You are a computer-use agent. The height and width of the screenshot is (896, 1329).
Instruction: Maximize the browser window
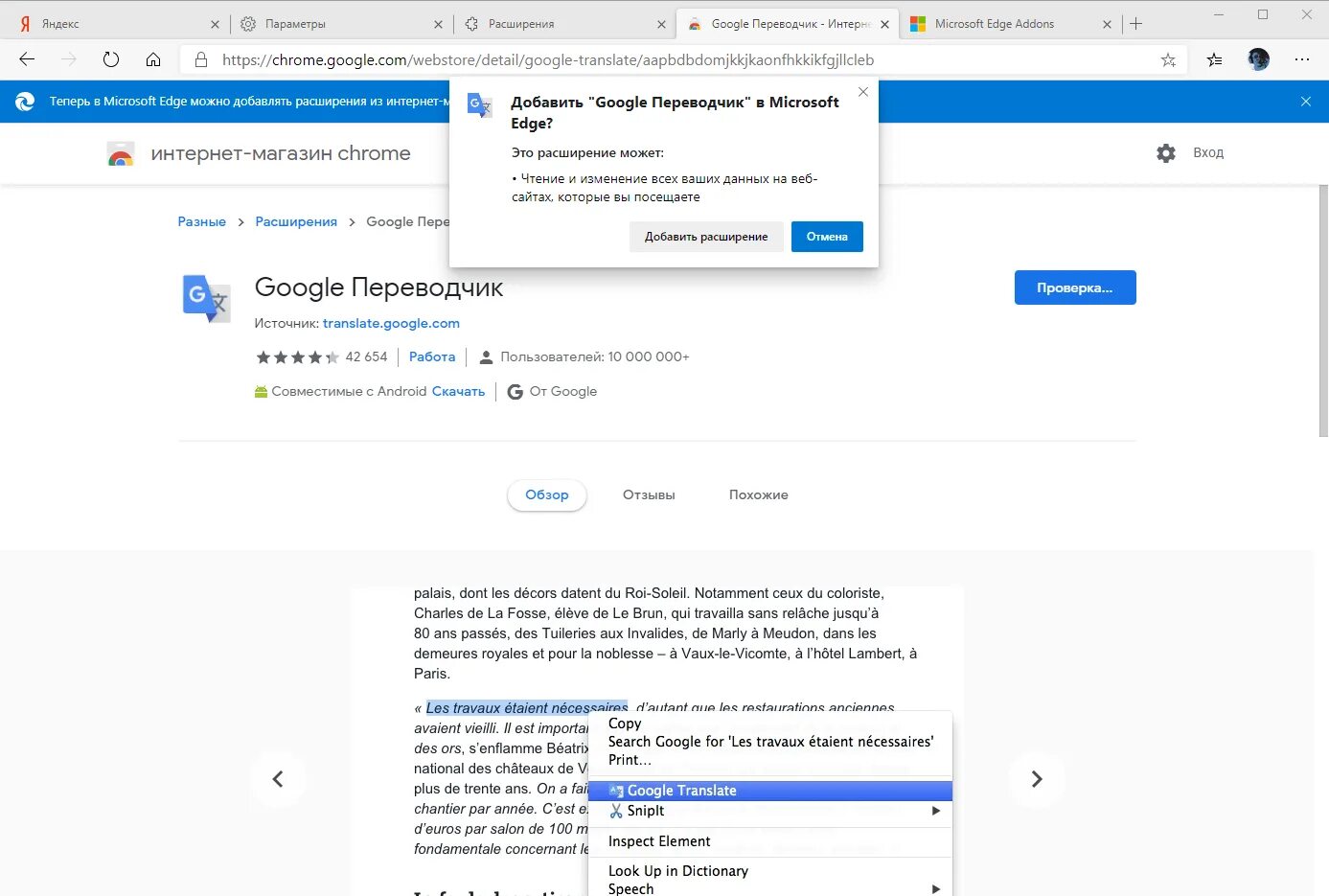pyautogui.click(x=1263, y=15)
